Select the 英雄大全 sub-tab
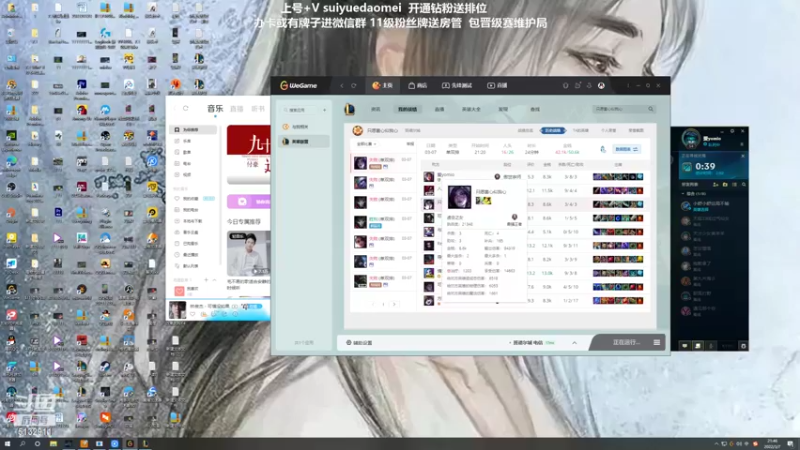 471,109
